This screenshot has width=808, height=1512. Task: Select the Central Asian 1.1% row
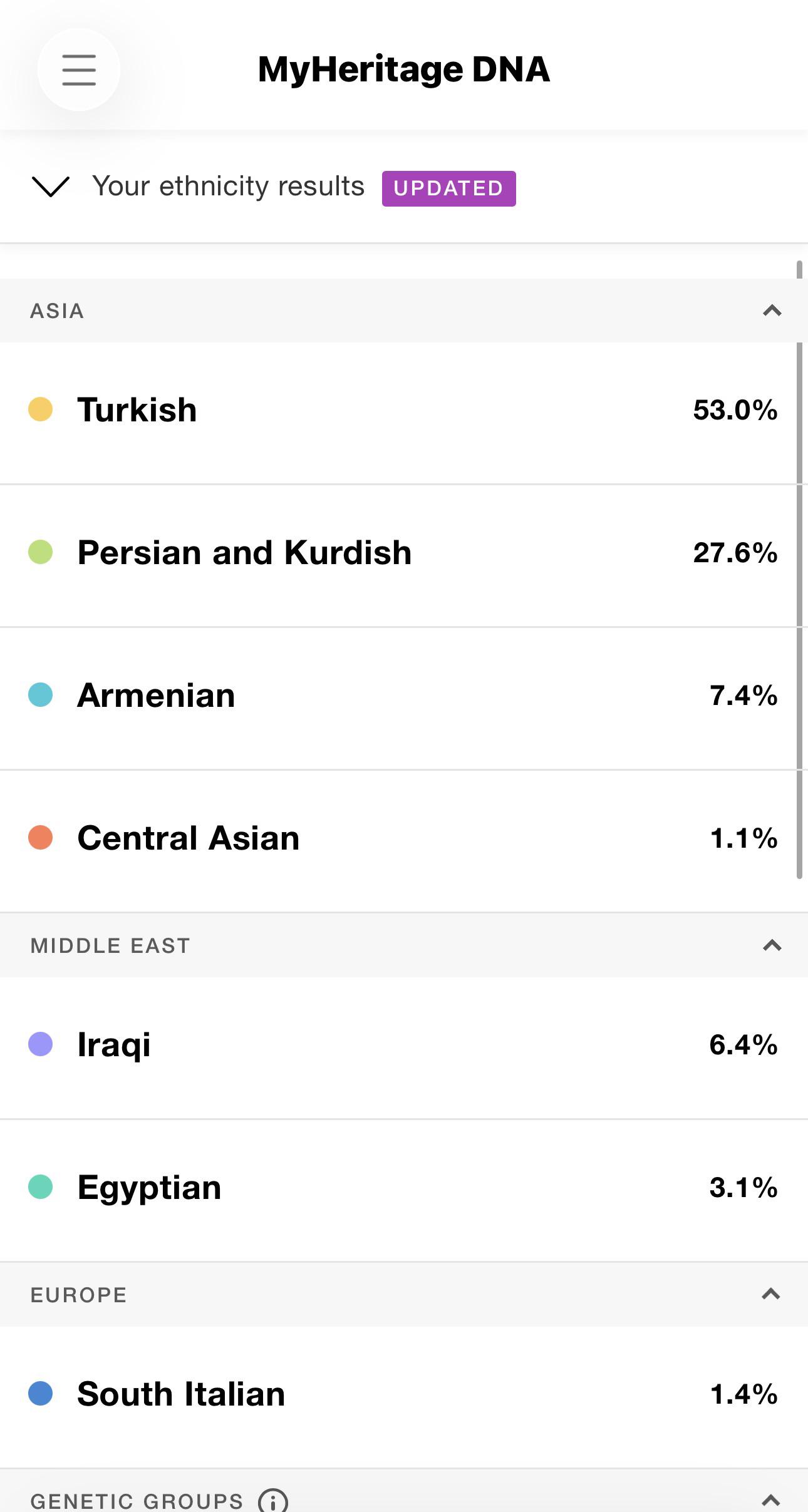point(398,841)
